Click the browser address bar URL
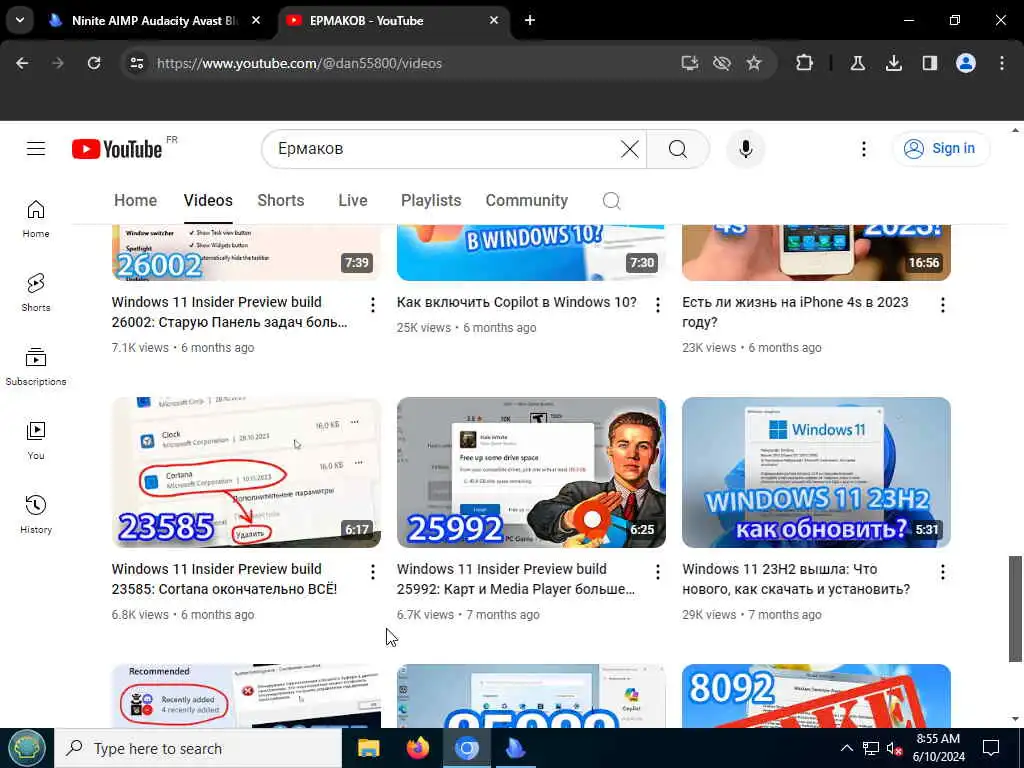Image resolution: width=1024 pixels, height=768 pixels. pyautogui.click(x=299, y=63)
